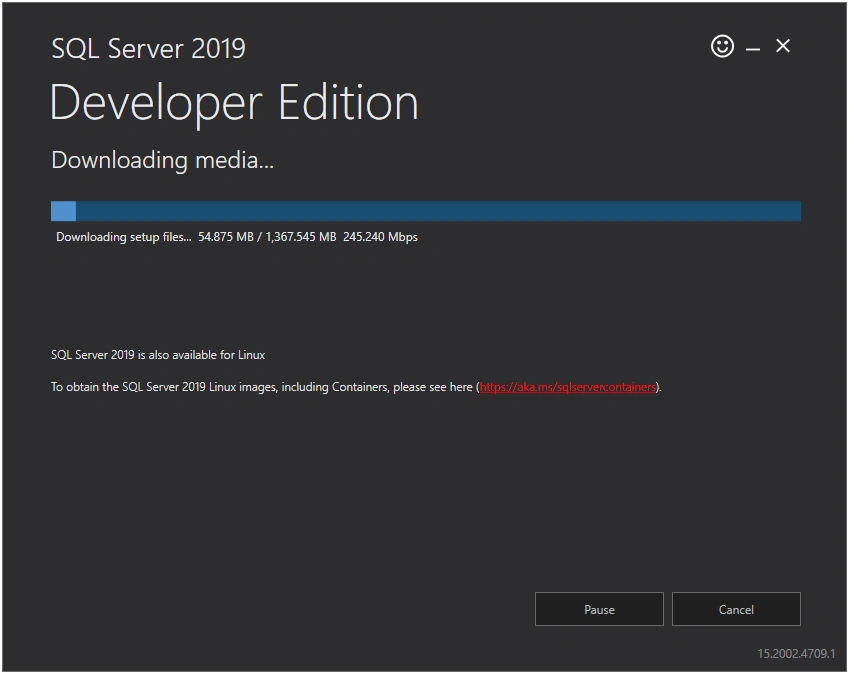851x676 pixels.
Task: Click the 'To obtain the SQL Server 2019 Linux images' sentence
Action: [356, 387]
